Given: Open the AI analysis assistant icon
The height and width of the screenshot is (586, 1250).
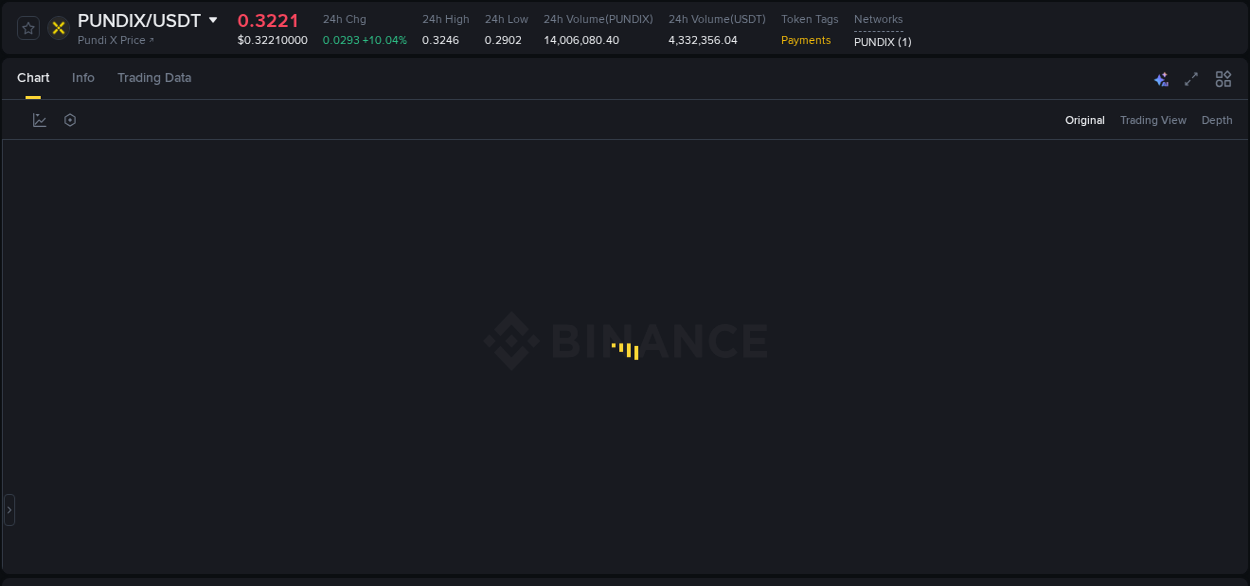Looking at the screenshot, I should tap(1161, 78).
